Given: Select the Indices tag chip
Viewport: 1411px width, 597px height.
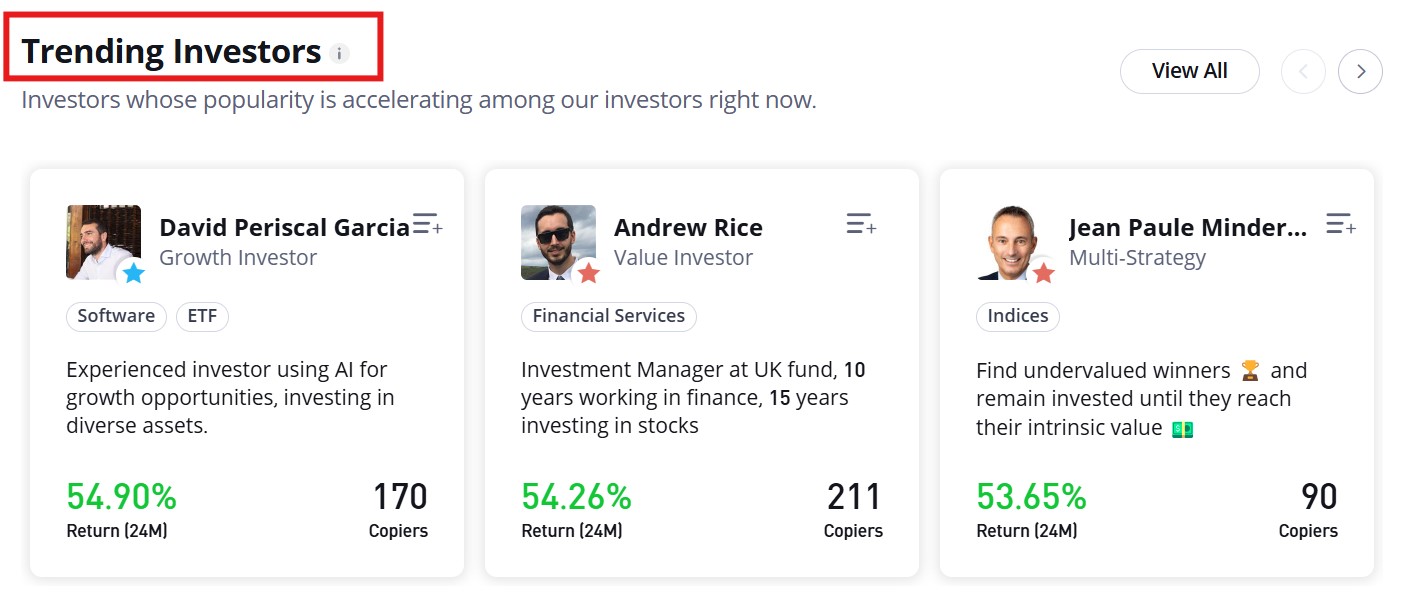Looking at the screenshot, I should click(x=1017, y=316).
